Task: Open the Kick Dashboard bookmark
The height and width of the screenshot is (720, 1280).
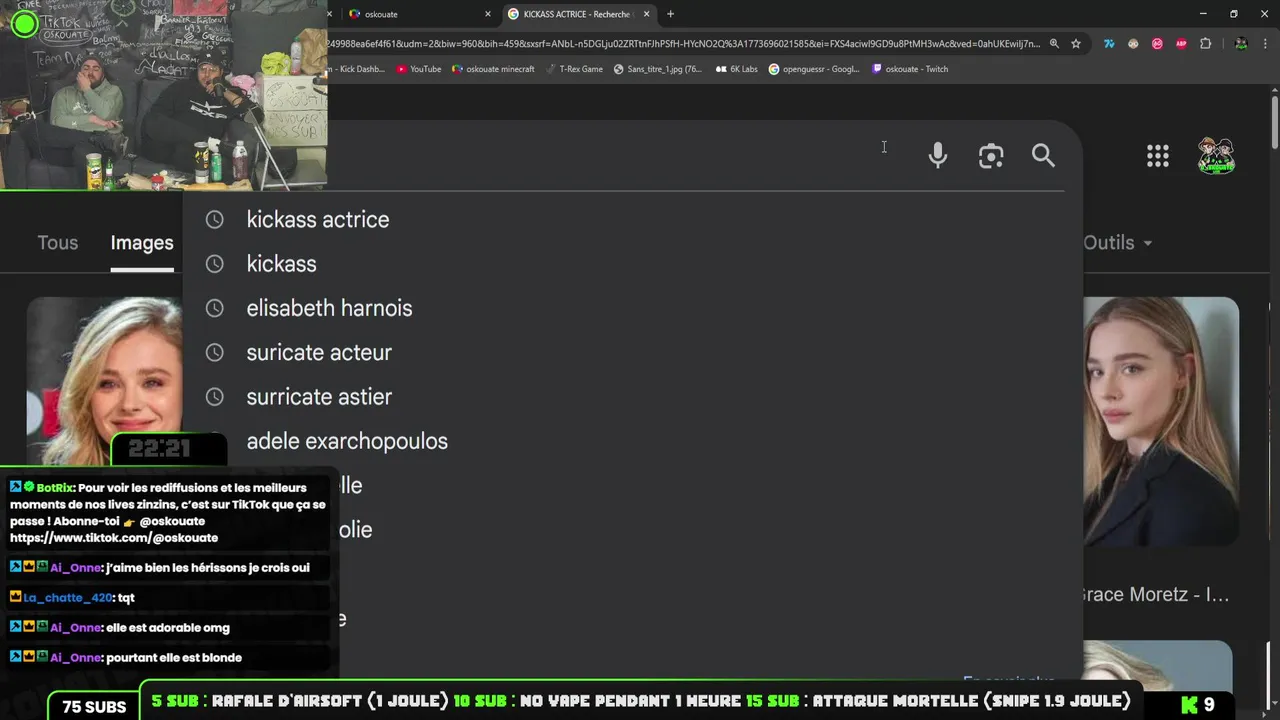Action: pos(357,69)
